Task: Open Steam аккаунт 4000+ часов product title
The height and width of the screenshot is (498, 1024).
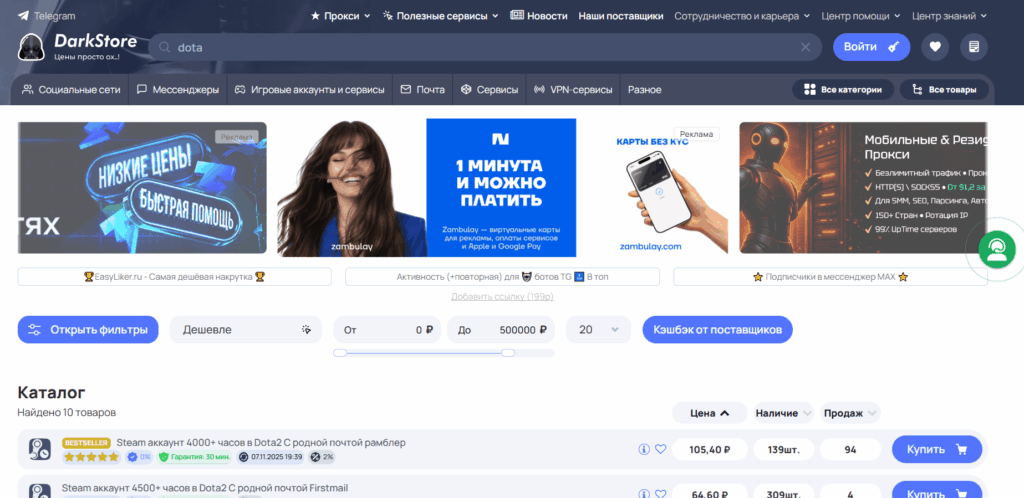Action: (x=261, y=443)
